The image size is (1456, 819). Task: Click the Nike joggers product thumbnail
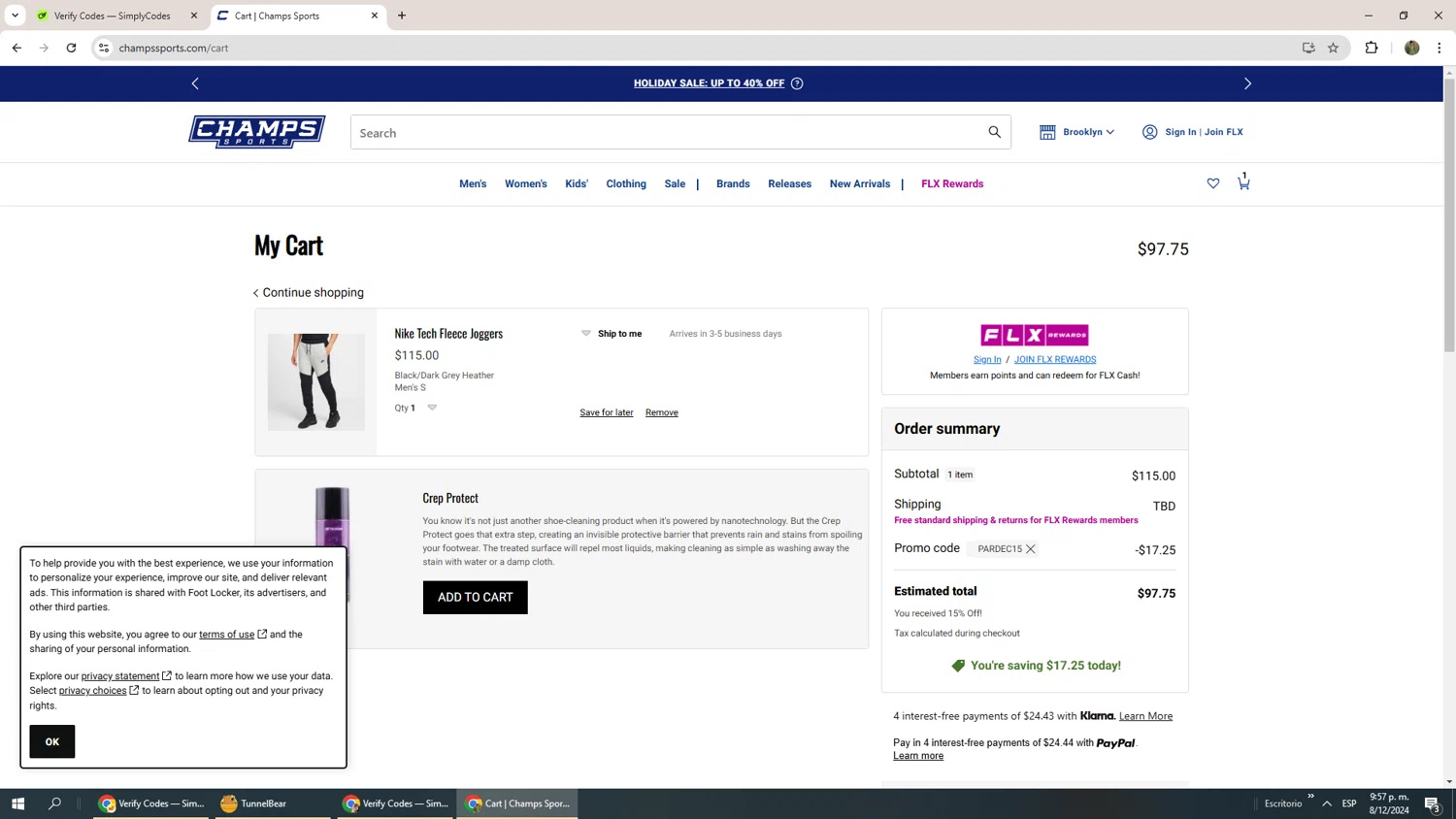(x=316, y=382)
